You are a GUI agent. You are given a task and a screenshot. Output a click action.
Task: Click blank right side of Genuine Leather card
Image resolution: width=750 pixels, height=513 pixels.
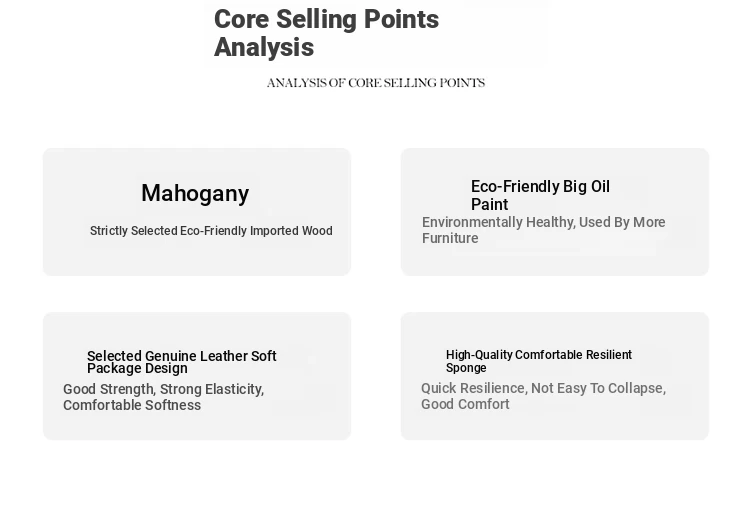coord(320,372)
